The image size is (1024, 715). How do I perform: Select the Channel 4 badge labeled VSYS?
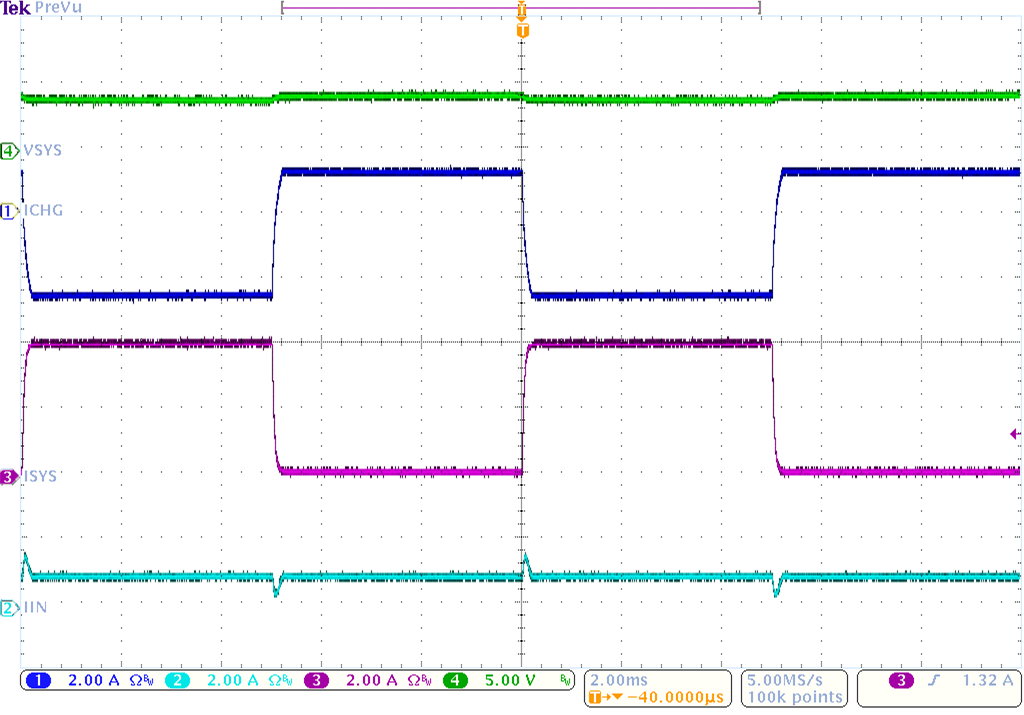pyautogui.click(x=8, y=149)
